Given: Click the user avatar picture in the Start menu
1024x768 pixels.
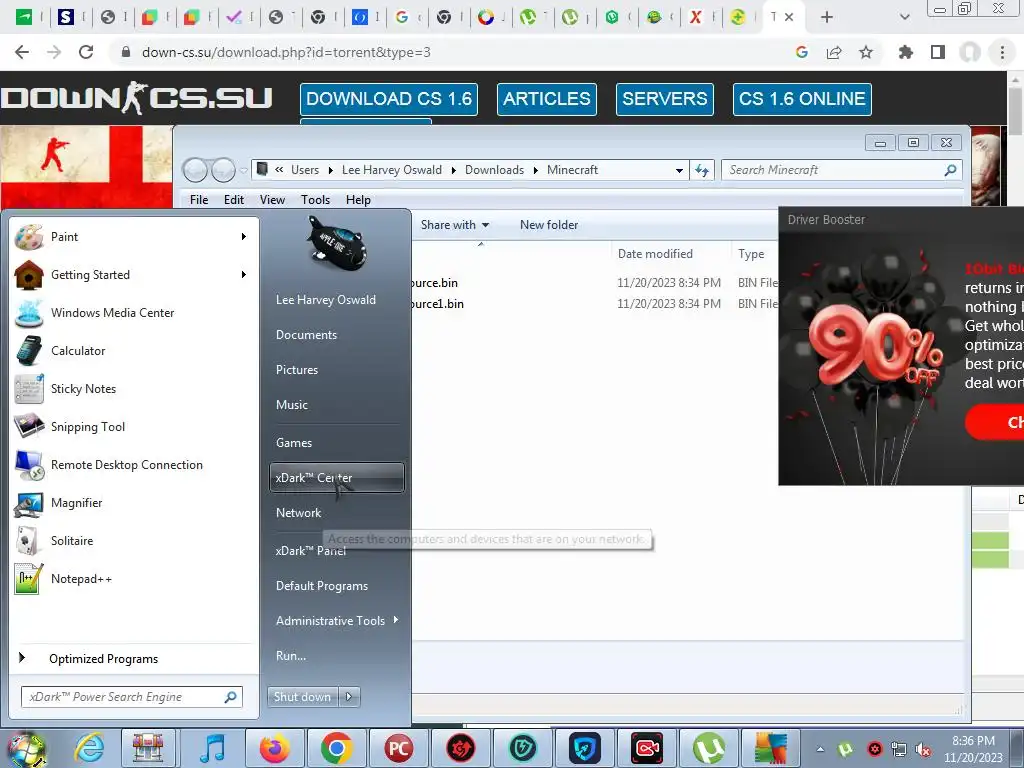Looking at the screenshot, I should (336, 244).
